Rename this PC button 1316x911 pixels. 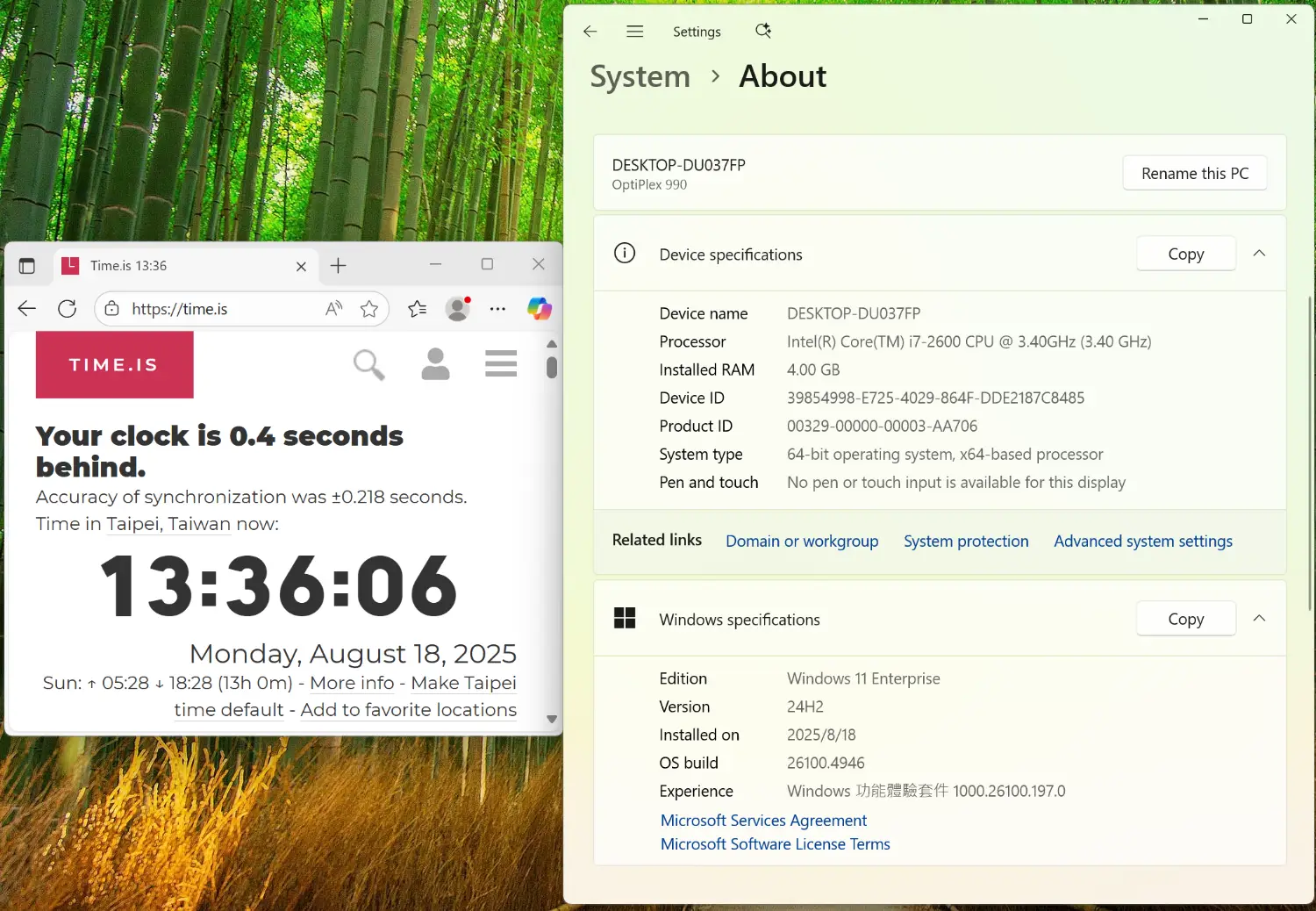1195,173
